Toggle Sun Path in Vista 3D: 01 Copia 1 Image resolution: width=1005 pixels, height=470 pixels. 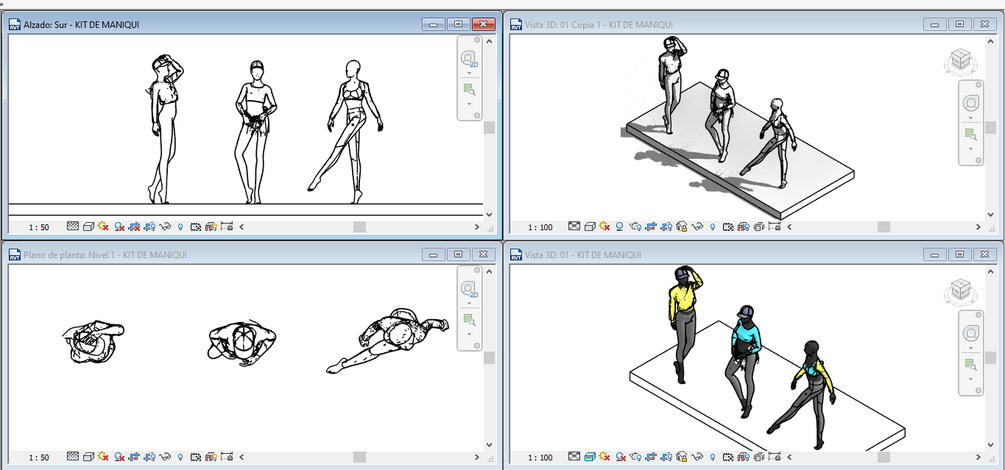[604, 226]
